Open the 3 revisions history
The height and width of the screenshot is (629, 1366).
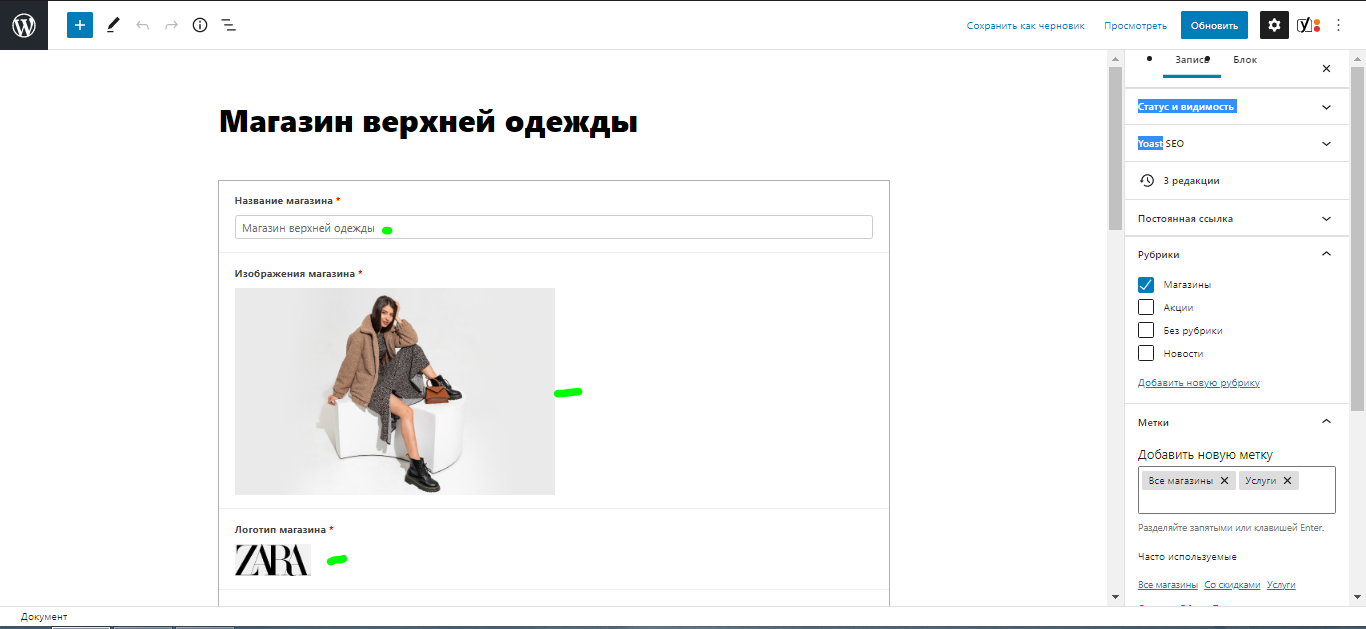[1236, 181]
